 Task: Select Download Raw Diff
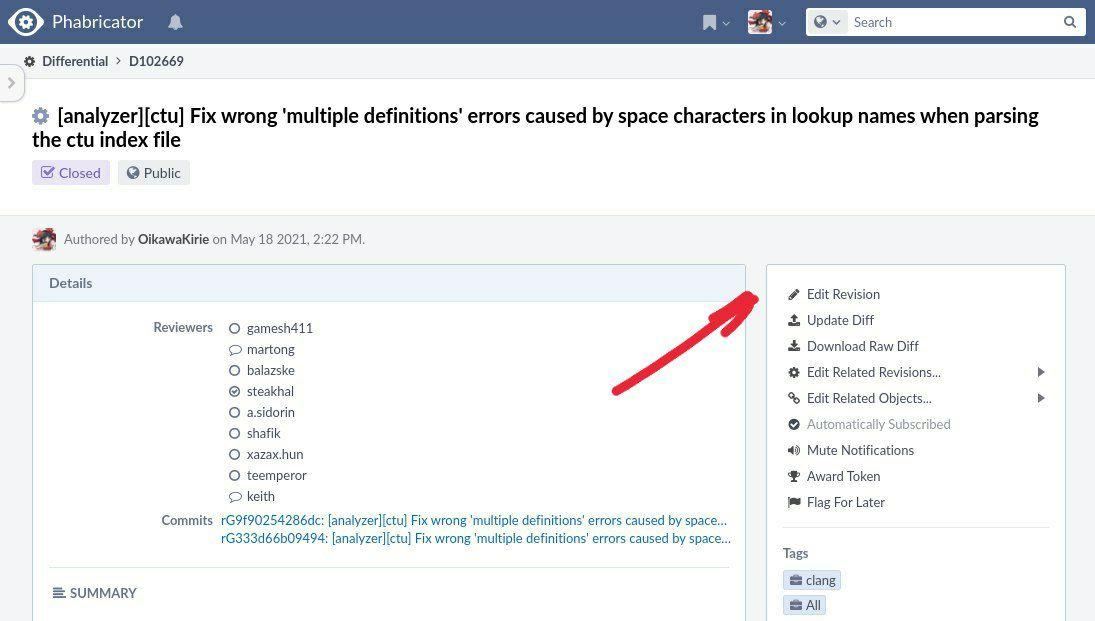tap(862, 346)
